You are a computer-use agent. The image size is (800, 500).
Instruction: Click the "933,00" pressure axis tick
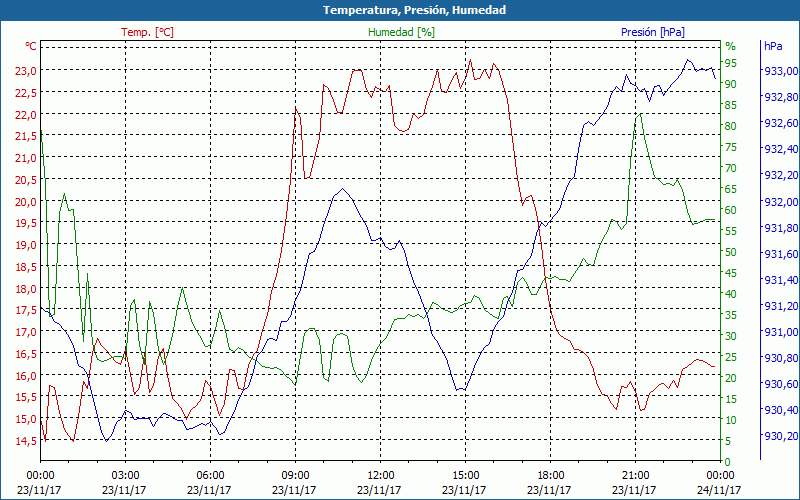point(780,71)
